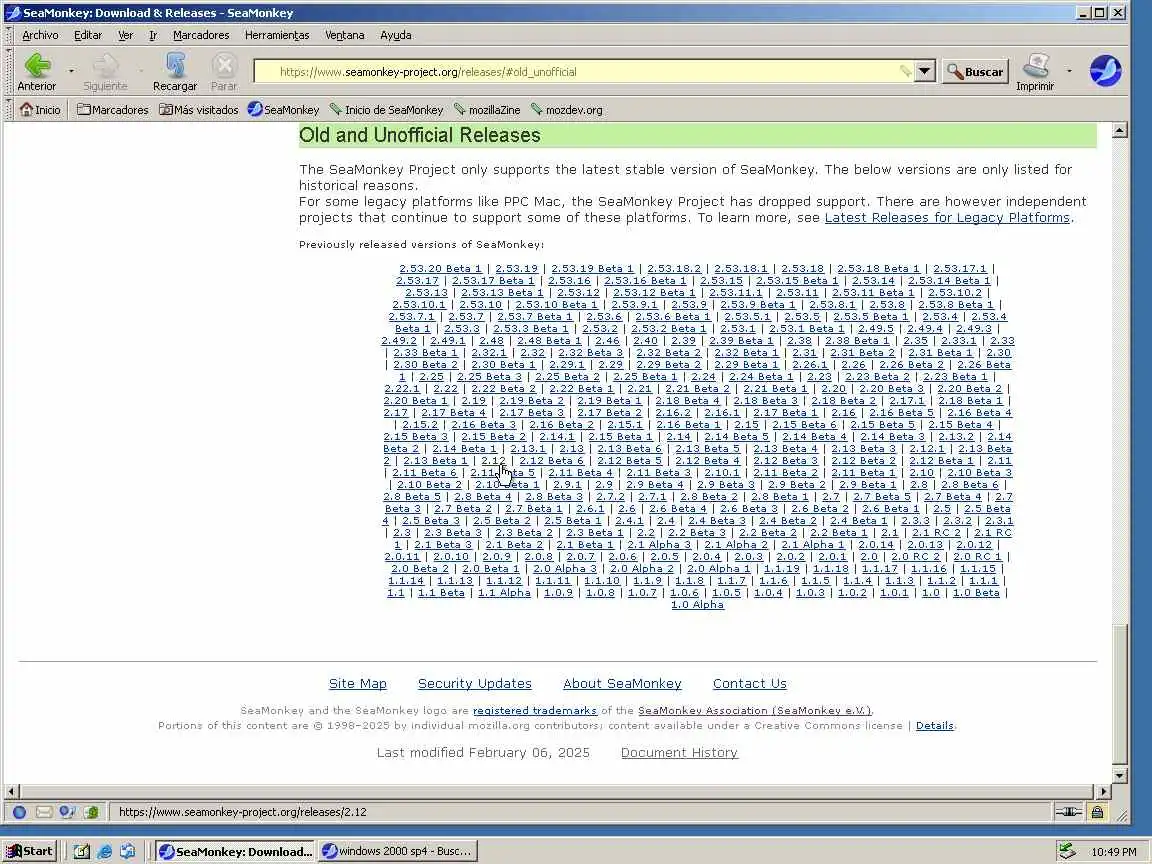
Task: Open Inicio home bookmark
Action: tap(40, 109)
